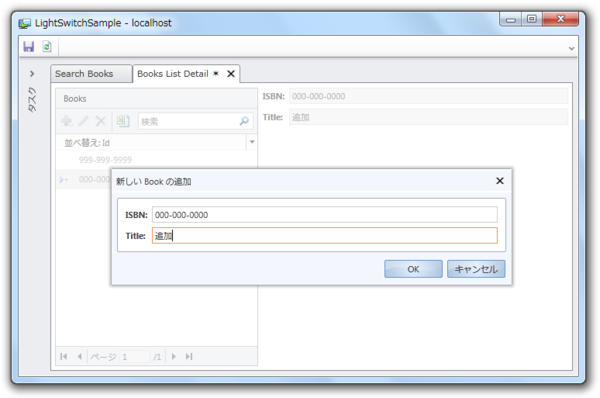
Task: Click the delete X icon in Books toolbar
Action: tap(100, 121)
